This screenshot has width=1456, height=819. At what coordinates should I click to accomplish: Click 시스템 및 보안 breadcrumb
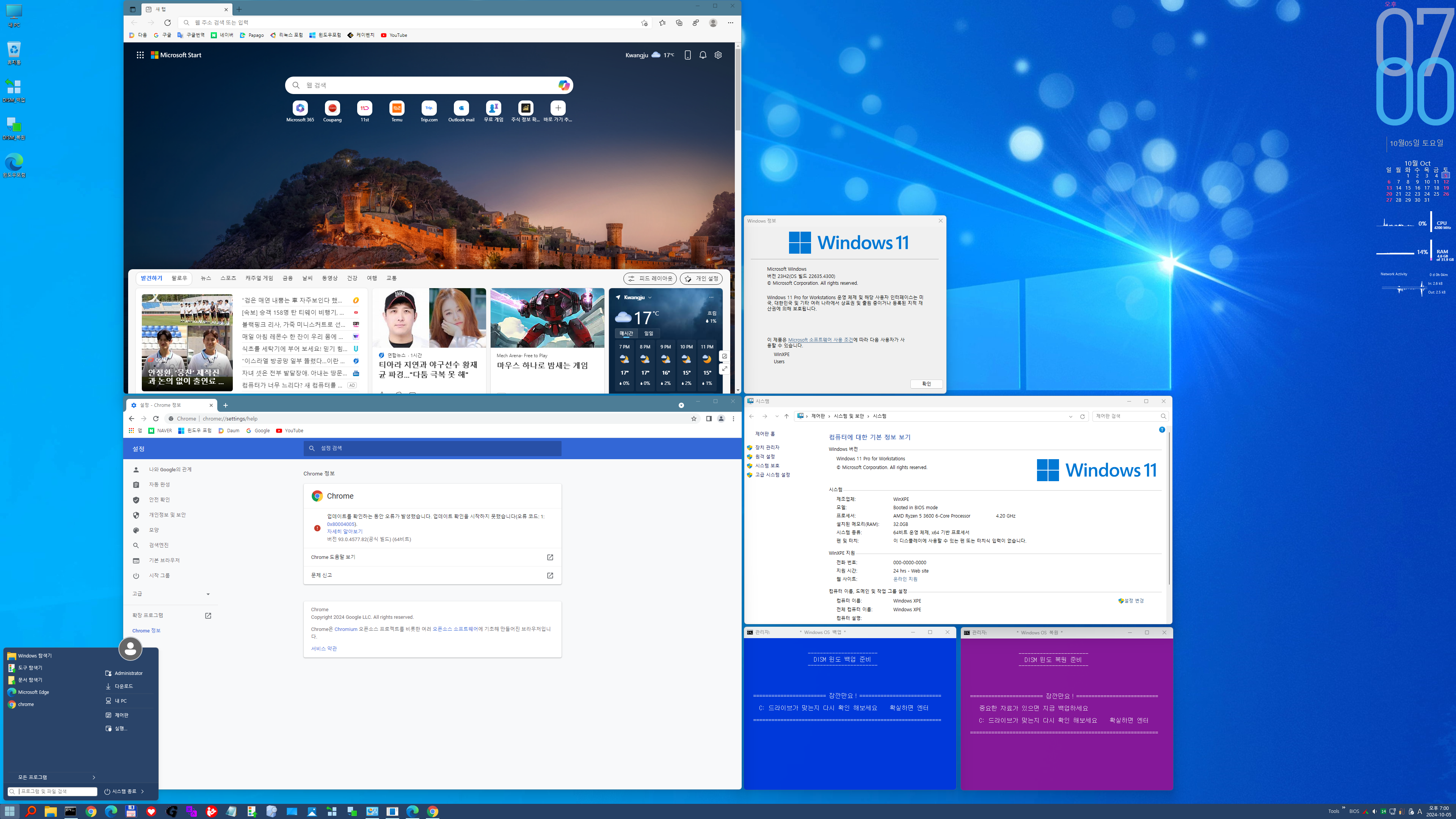tap(849, 416)
